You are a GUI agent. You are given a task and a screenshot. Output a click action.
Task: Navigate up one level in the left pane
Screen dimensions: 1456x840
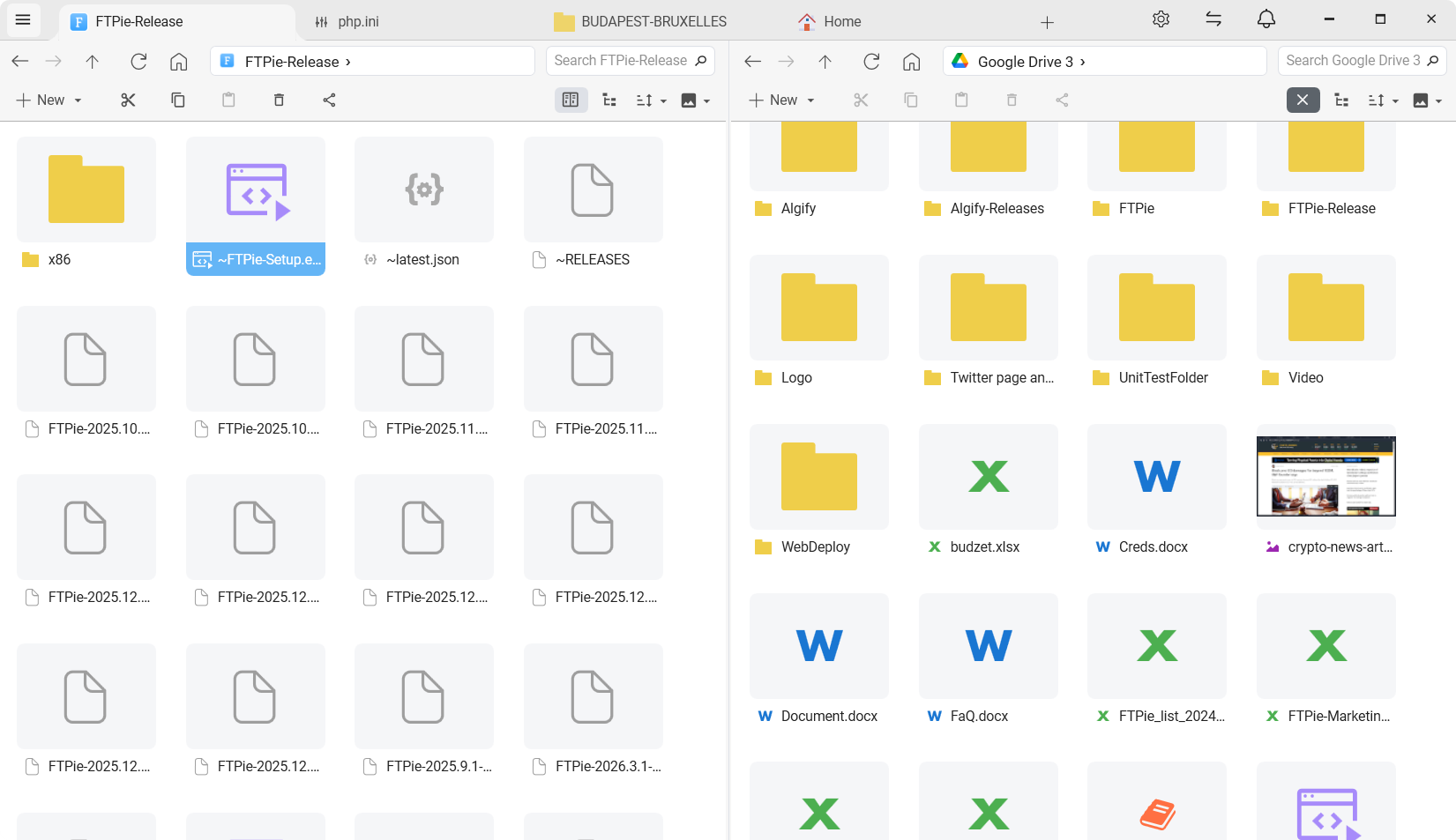tap(92, 61)
